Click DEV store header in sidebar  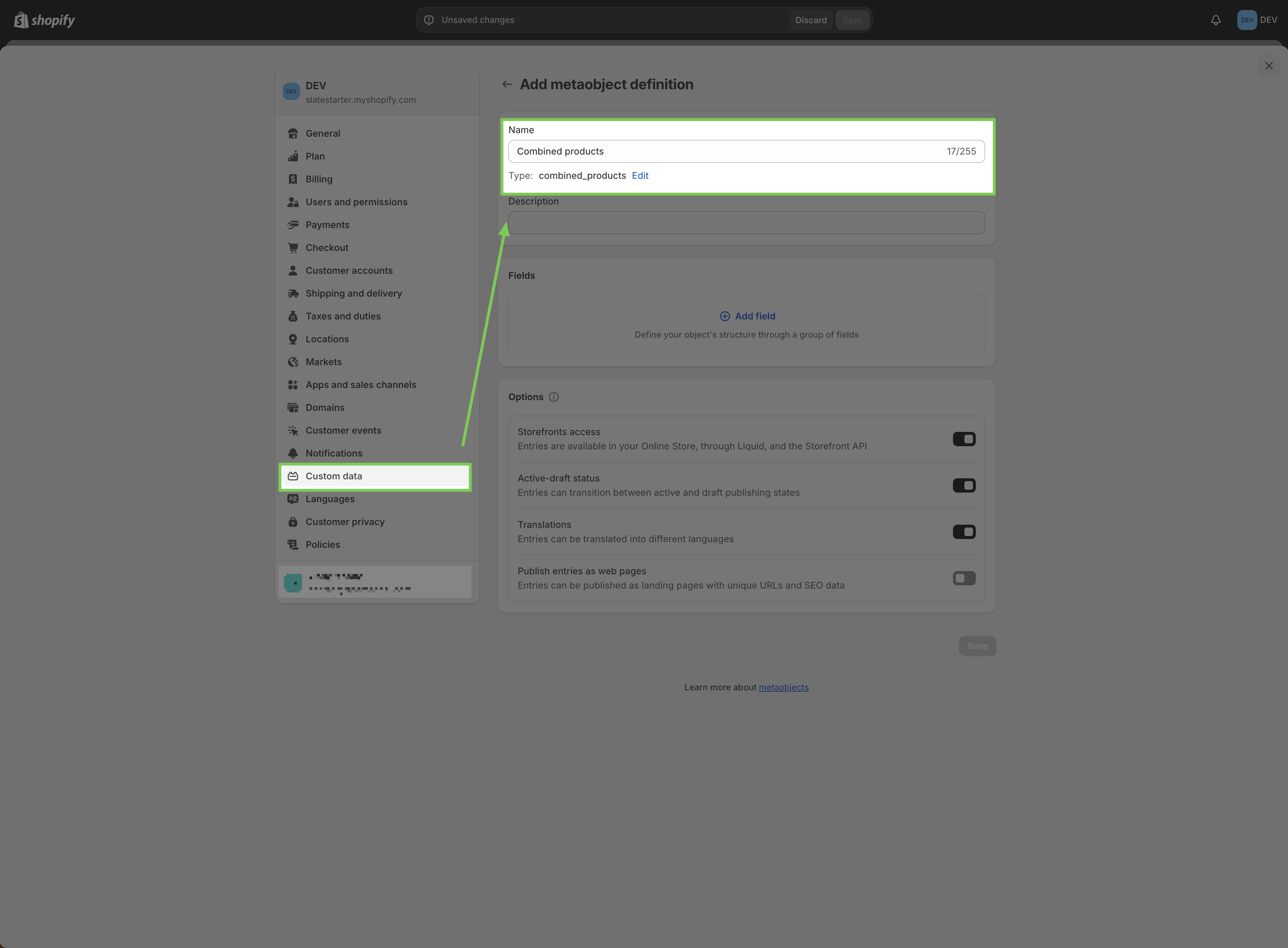377,92
